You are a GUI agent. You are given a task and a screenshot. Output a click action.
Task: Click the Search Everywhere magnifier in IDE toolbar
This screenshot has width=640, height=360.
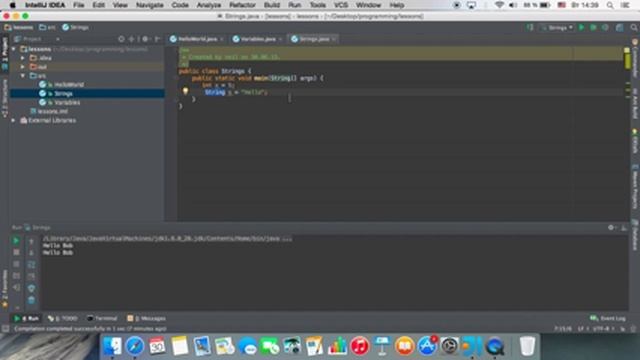(634, 27)
